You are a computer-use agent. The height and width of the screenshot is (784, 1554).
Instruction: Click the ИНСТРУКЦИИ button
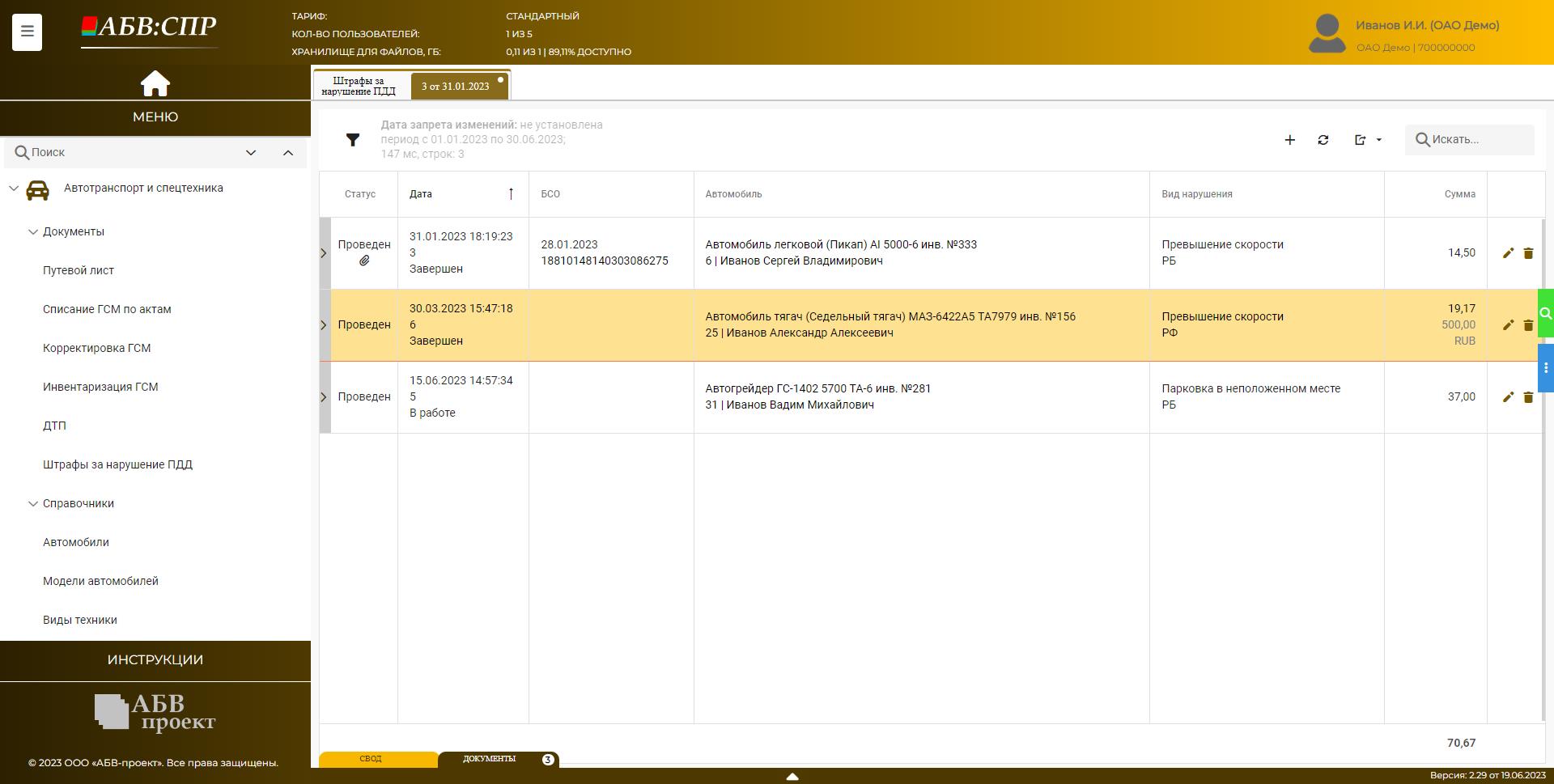click(155, 660)
